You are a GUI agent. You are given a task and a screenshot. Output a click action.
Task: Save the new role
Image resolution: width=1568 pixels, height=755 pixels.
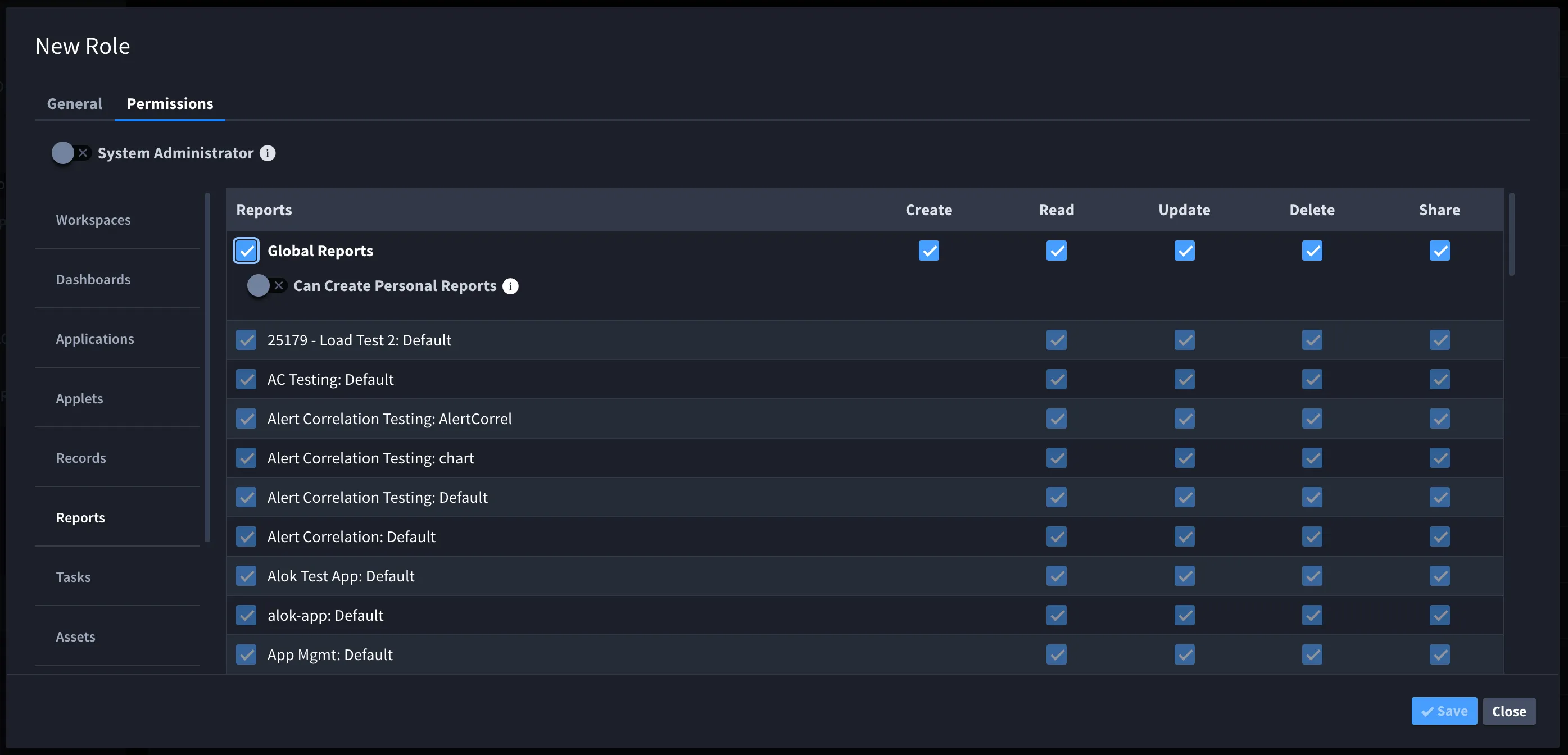[1444, 711]
